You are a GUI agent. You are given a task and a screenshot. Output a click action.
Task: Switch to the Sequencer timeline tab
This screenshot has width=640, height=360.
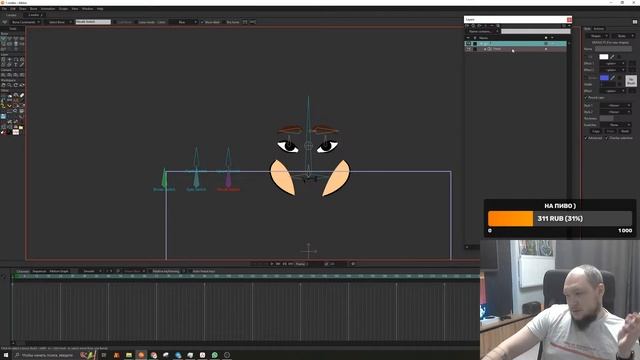39,271
